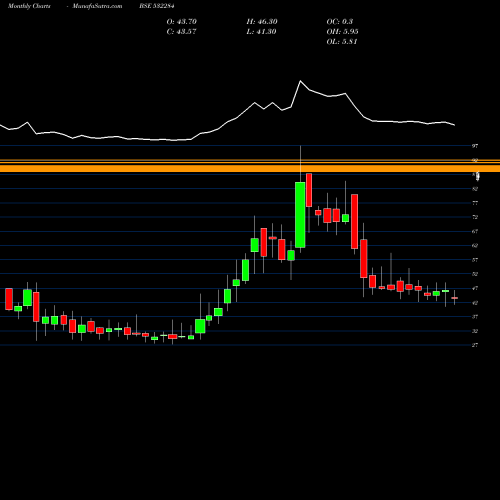Click the 37 price axis label
The image size is (500, 500).
click(475, 317)
